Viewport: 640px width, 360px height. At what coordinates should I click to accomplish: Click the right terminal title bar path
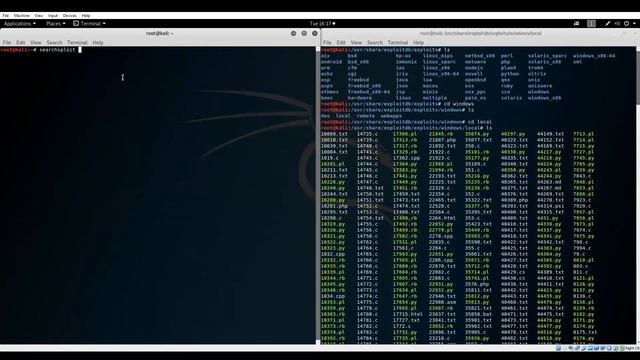click(480, 33)
